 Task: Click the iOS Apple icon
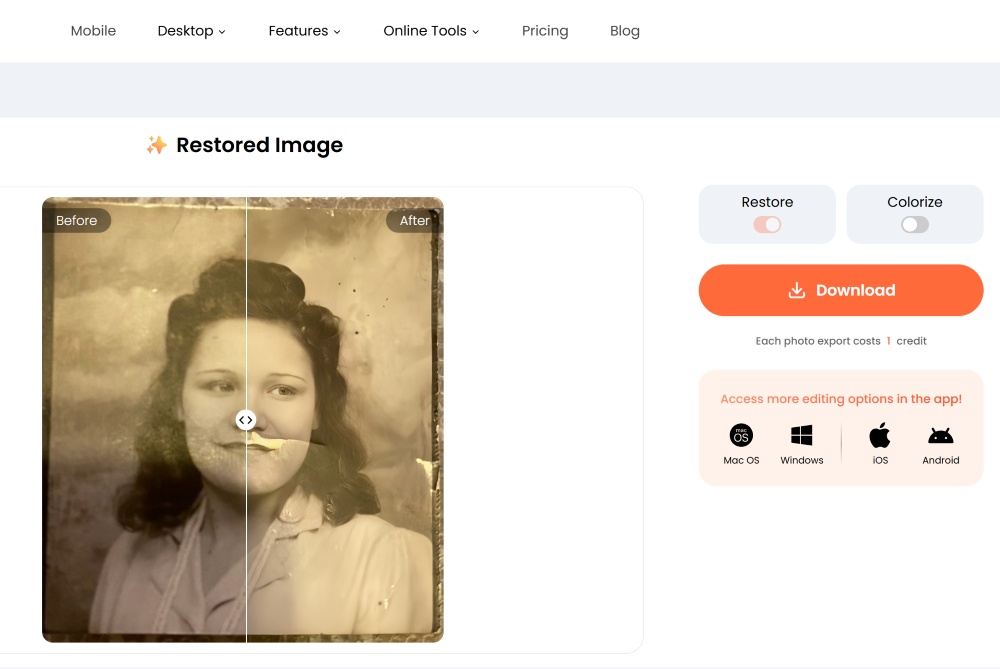(x=879, y=434)
